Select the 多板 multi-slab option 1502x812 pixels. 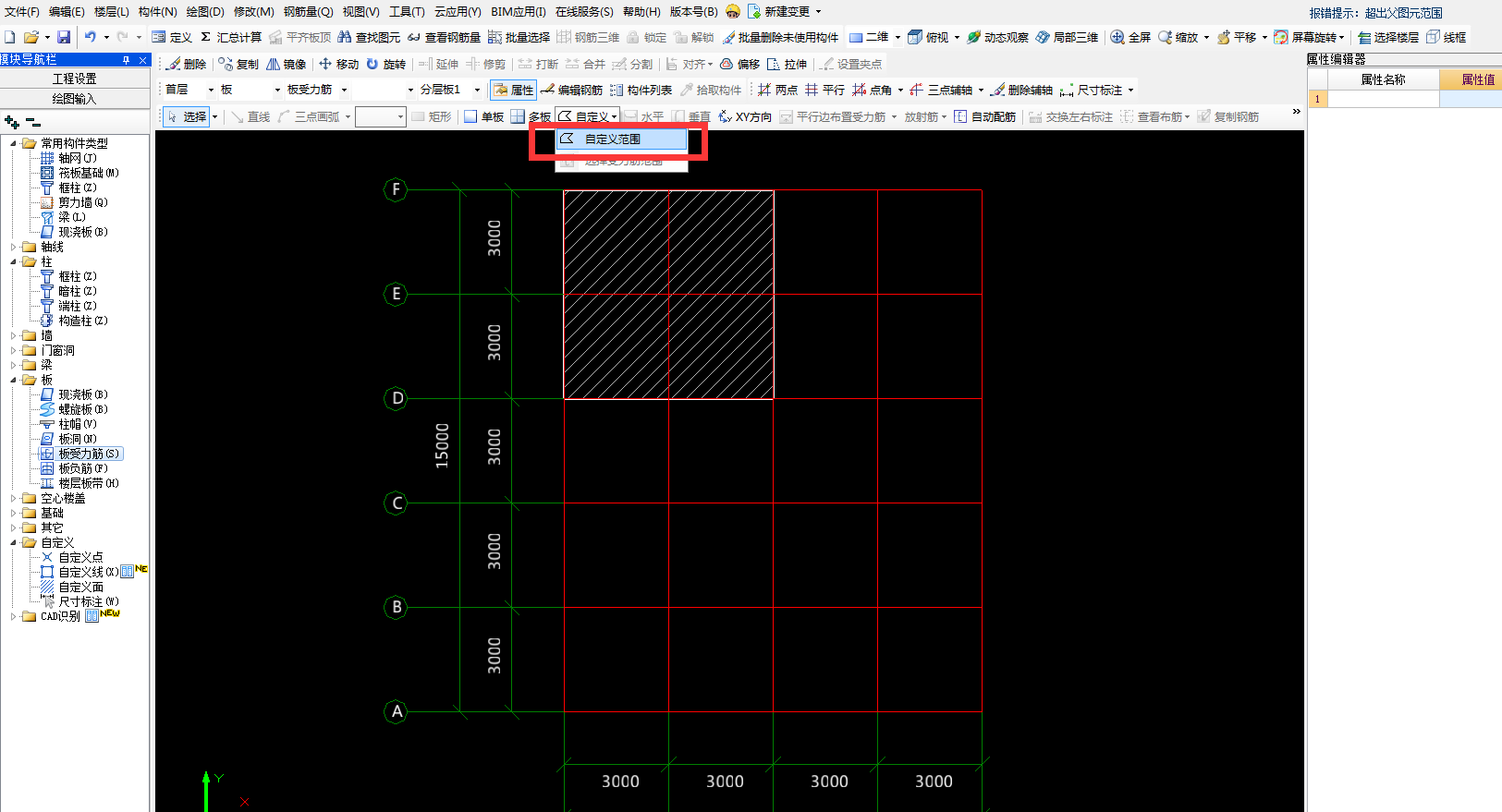coord(531,116)
